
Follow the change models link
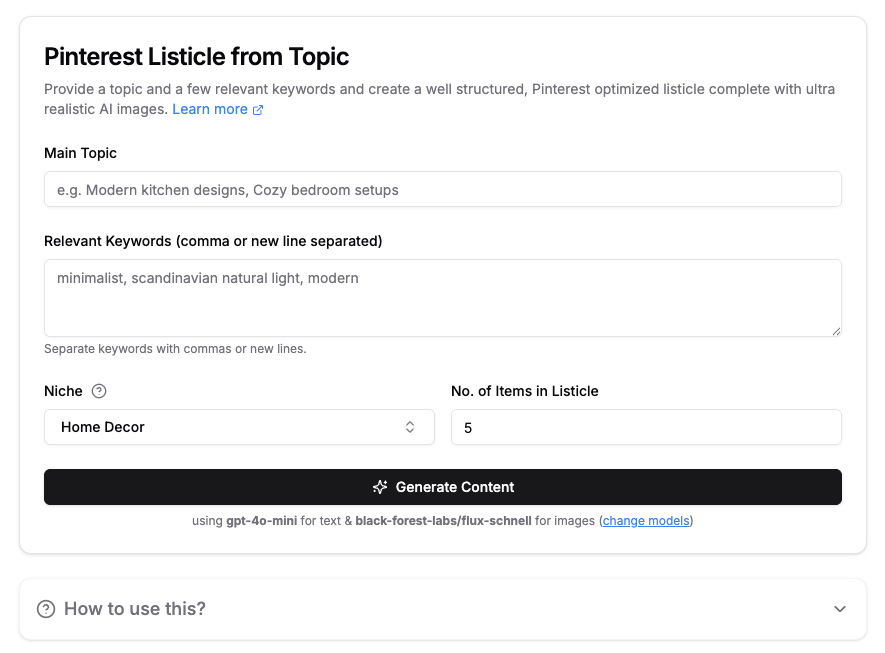[x=646, y=520]
